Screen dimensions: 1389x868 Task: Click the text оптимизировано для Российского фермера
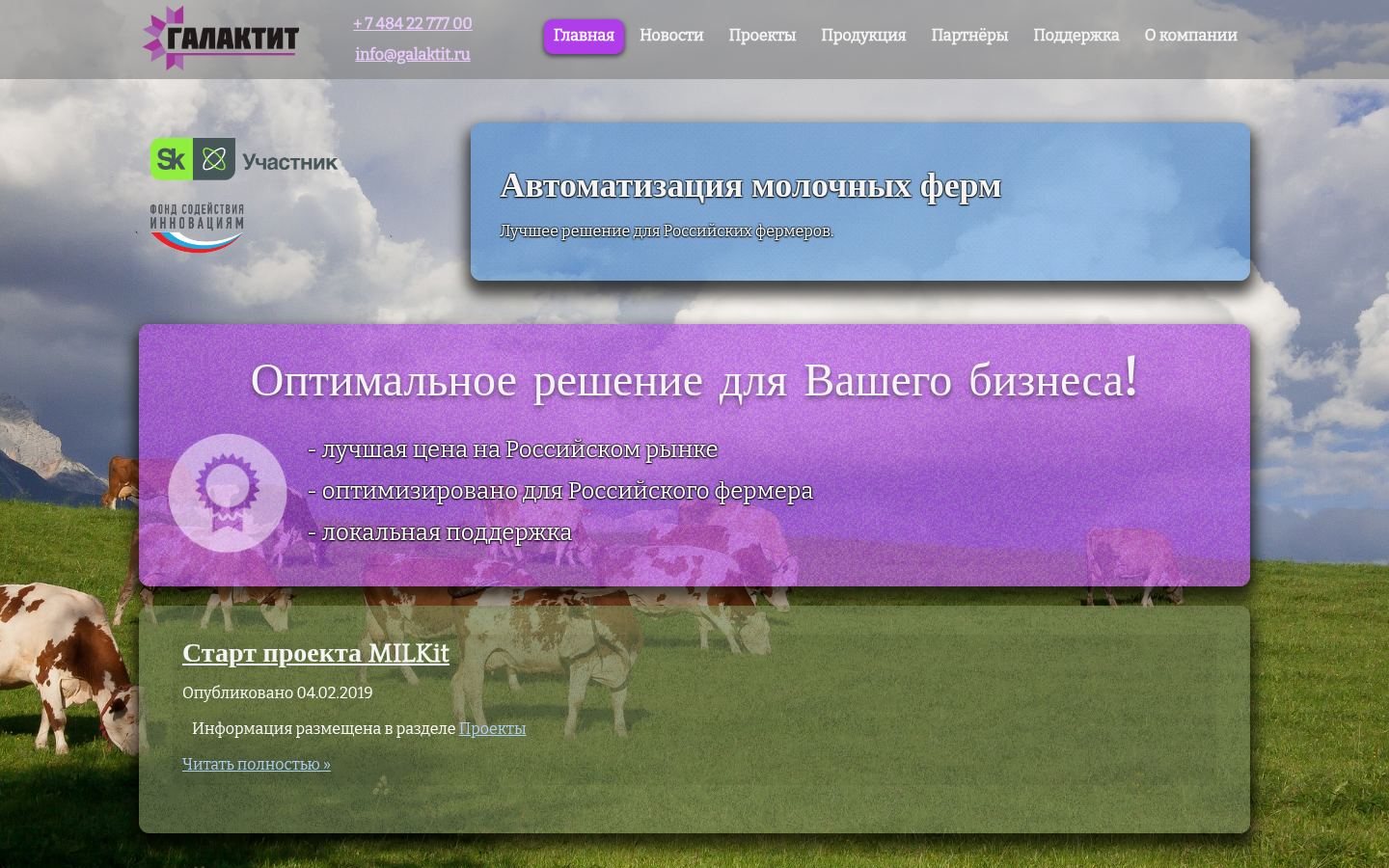point(560,491)
